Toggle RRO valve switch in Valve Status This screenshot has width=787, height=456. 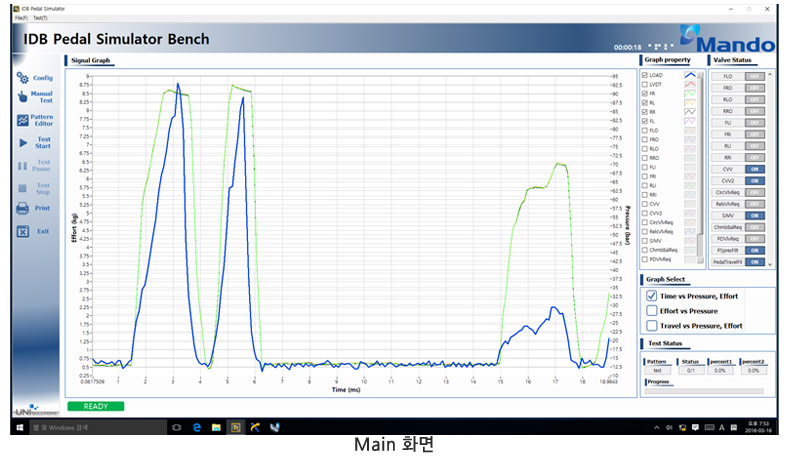tap(754, 111)
